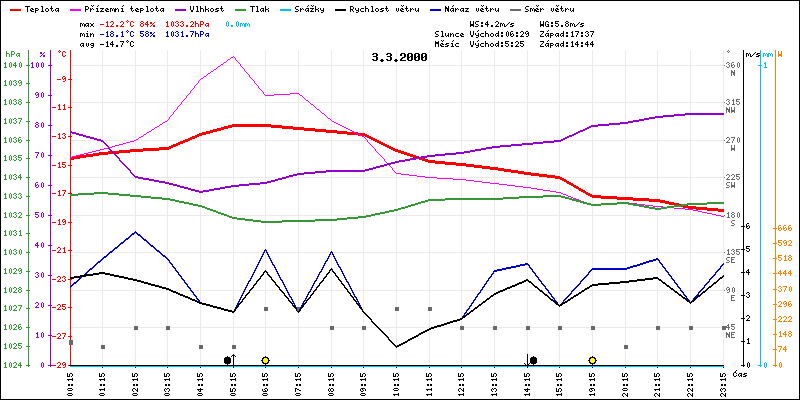Click the °C temperature axis label
The width and height of the screenshot is (800, 400).
(62, 53)
